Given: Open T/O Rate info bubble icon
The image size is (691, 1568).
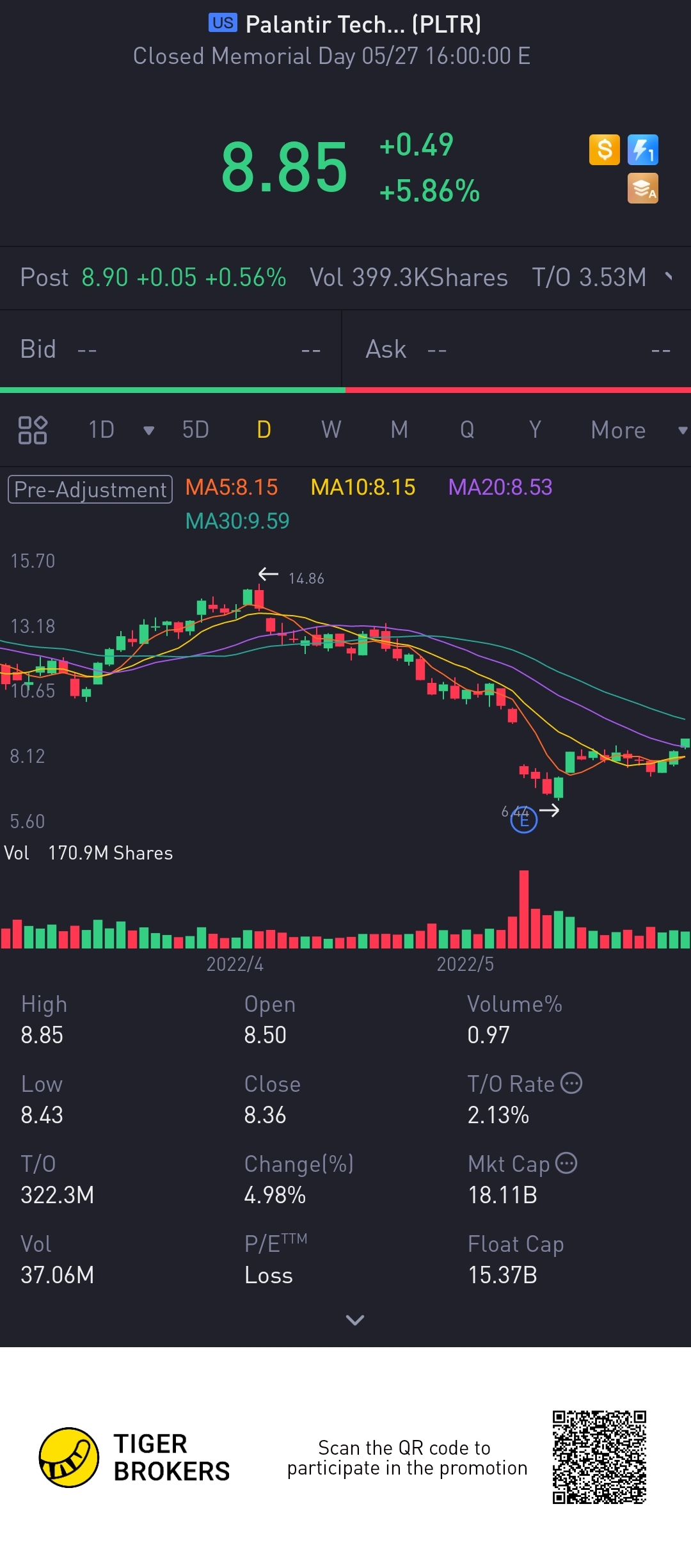Looking at the screenshot, I should click(571, 1083).
